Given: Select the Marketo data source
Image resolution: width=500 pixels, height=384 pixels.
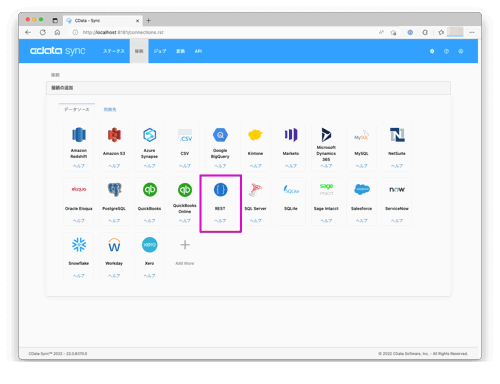Looking at the screenshot, I should coord(291,135).
